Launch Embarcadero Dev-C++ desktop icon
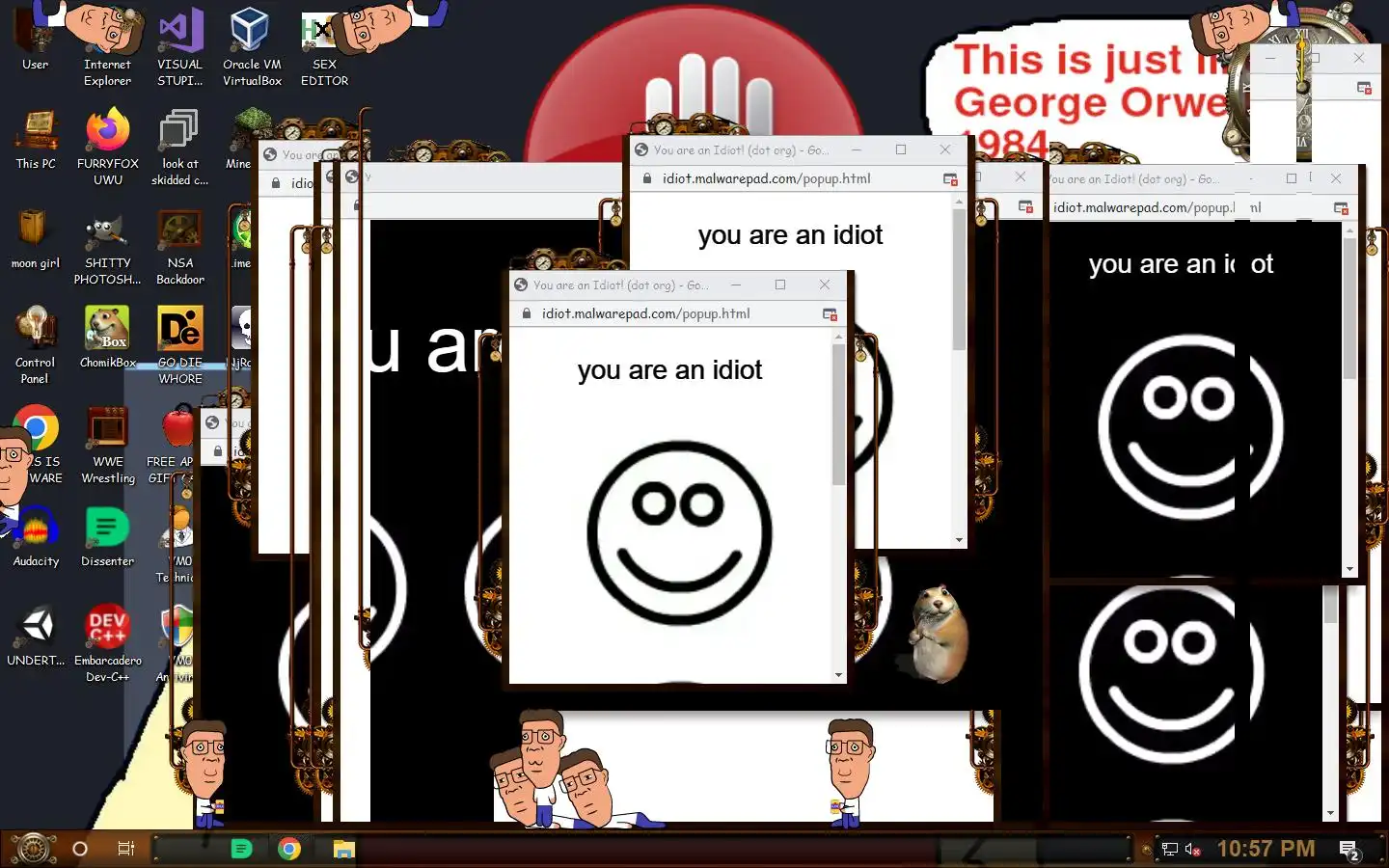The height and width of the screenshot is (868, 1389). click(107, 643)
